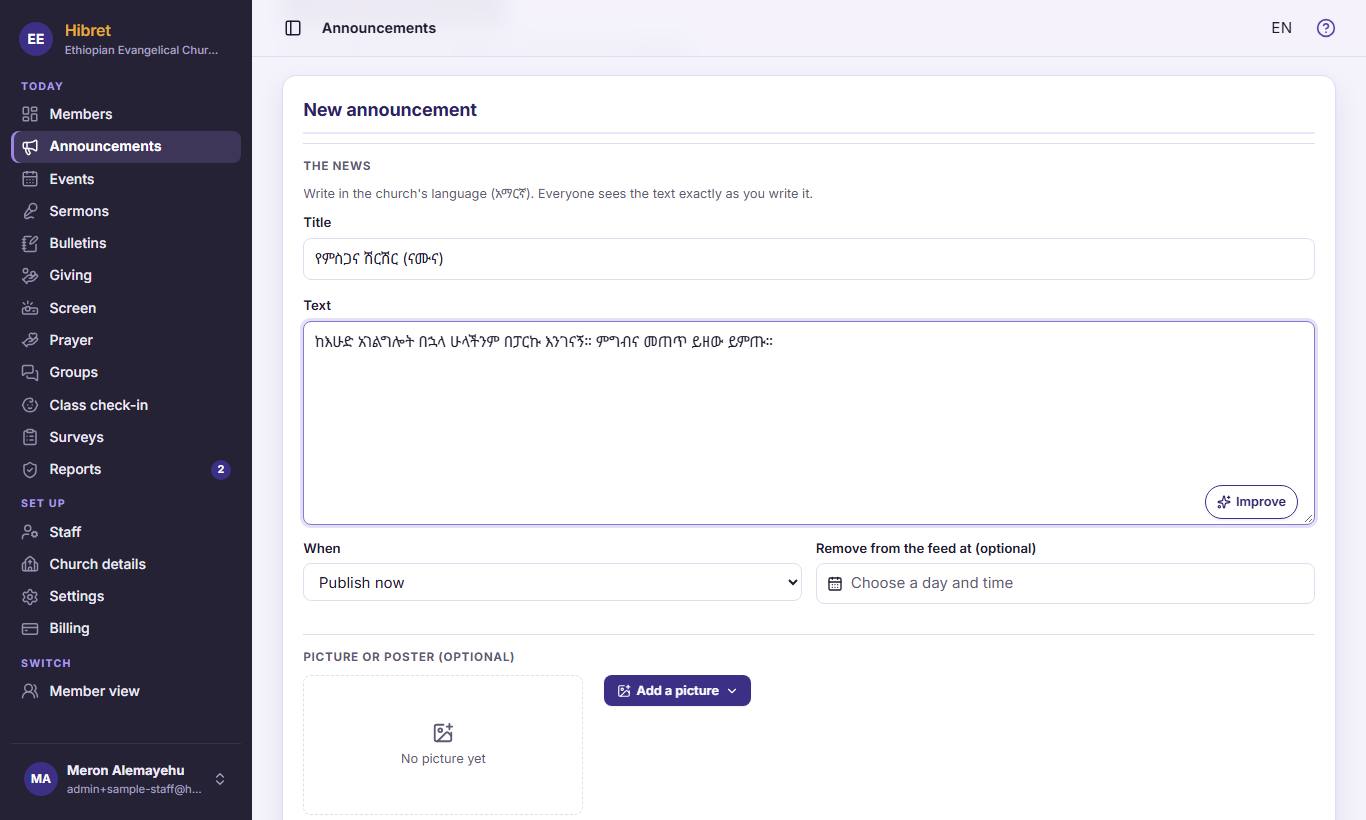Click the calendar icon beside Events
1366x820 pixels.
30,179
